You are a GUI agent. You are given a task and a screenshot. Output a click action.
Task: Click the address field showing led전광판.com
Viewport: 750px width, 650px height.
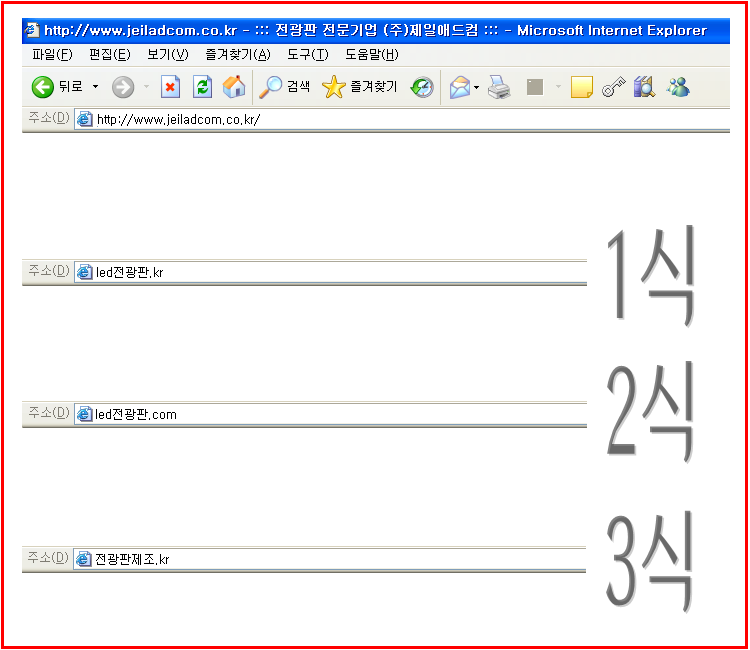[x=331, y=414]
